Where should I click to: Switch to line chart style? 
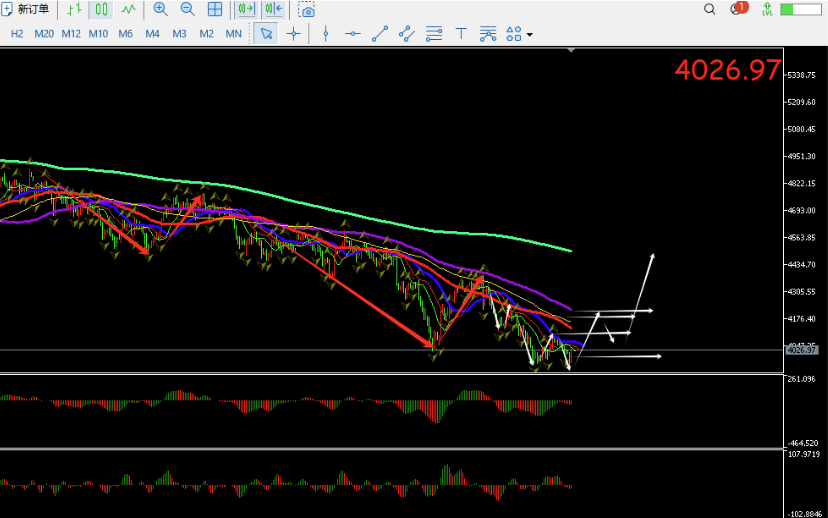pyautogui.click(x=128, y=9)
